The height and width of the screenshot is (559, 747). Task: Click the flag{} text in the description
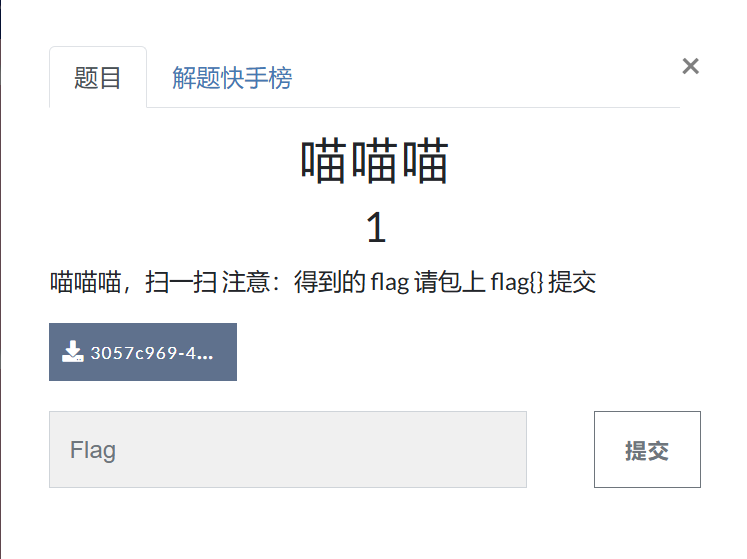(x=517, y=282)
